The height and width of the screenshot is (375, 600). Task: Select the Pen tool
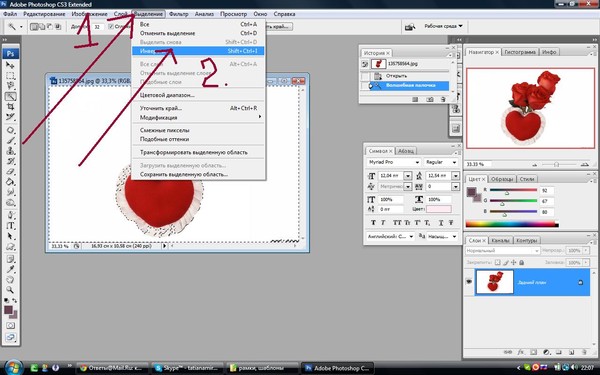pos(10,215)
